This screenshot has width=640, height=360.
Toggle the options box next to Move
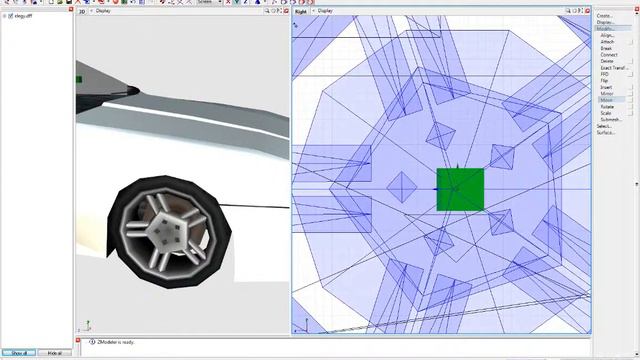click(x=630, y=100)
